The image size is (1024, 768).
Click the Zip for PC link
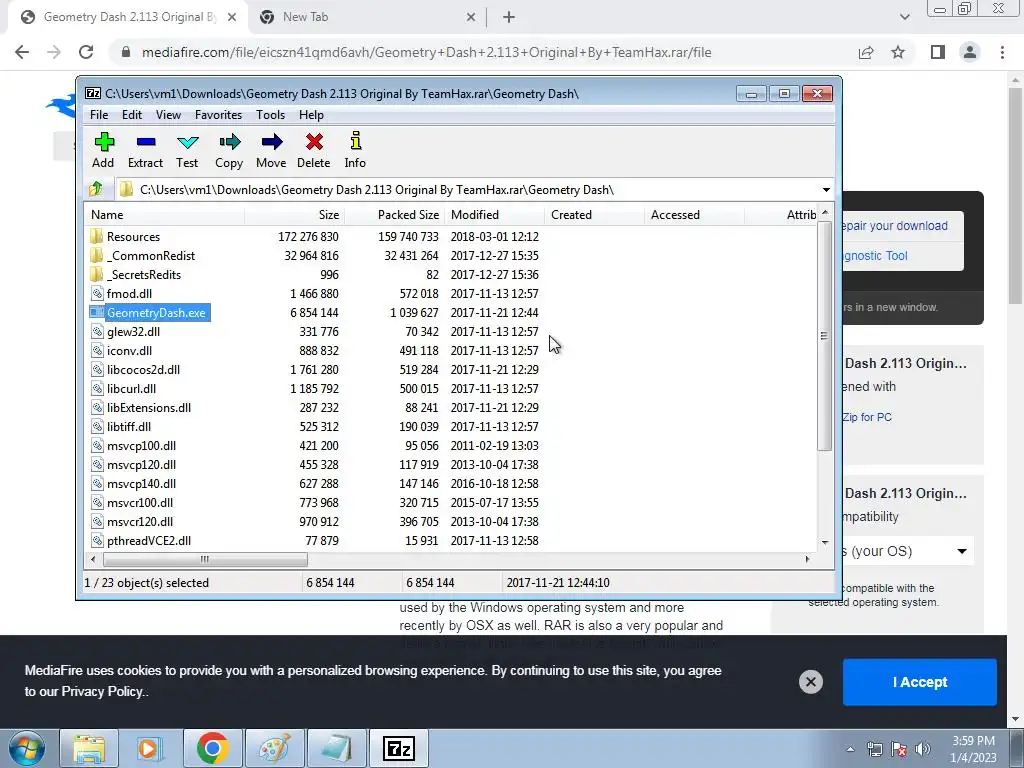[867, 417]
